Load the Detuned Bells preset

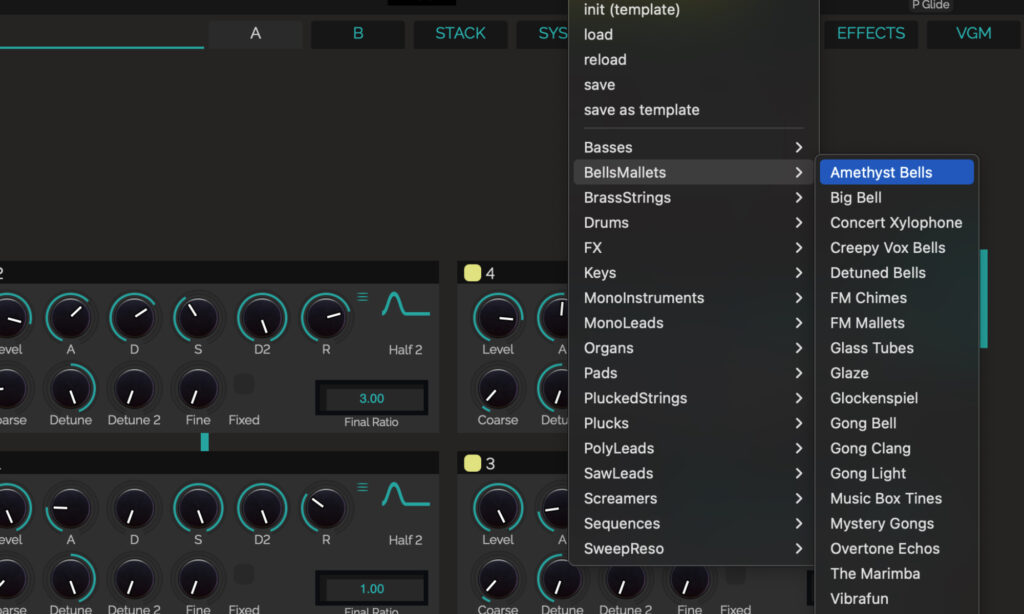[x=897, y=273]
